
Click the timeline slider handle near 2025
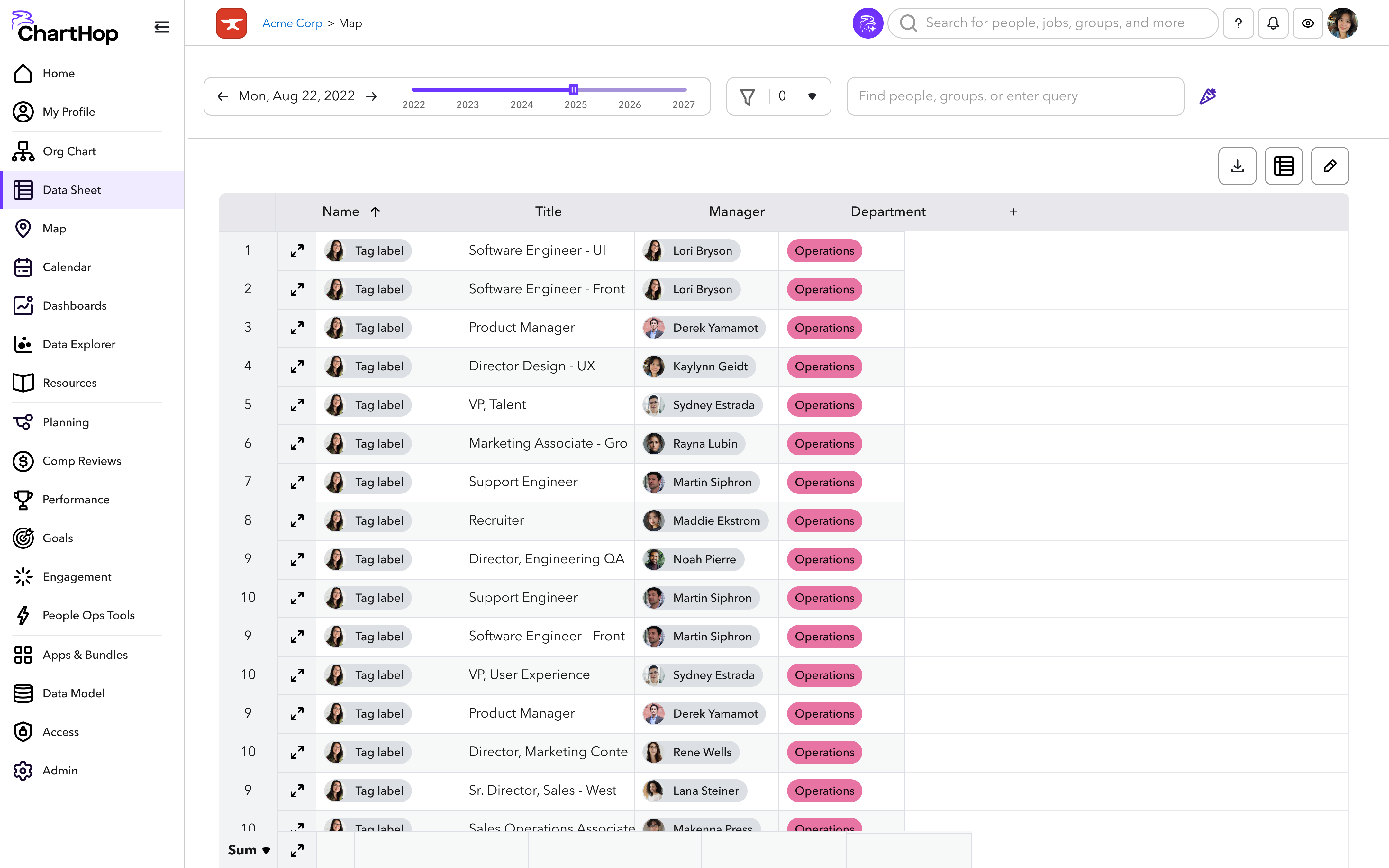click(x=573, y=90)
